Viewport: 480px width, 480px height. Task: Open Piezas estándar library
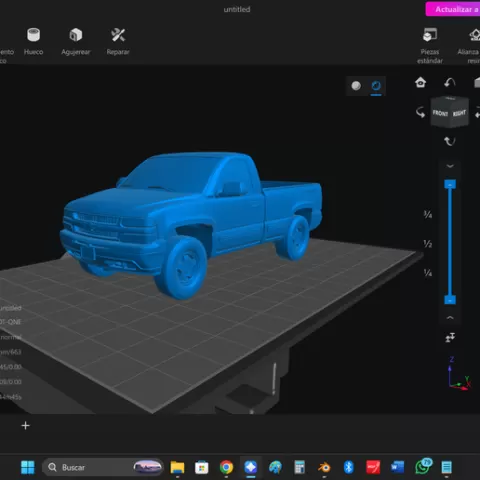click(x=430, y=46)
